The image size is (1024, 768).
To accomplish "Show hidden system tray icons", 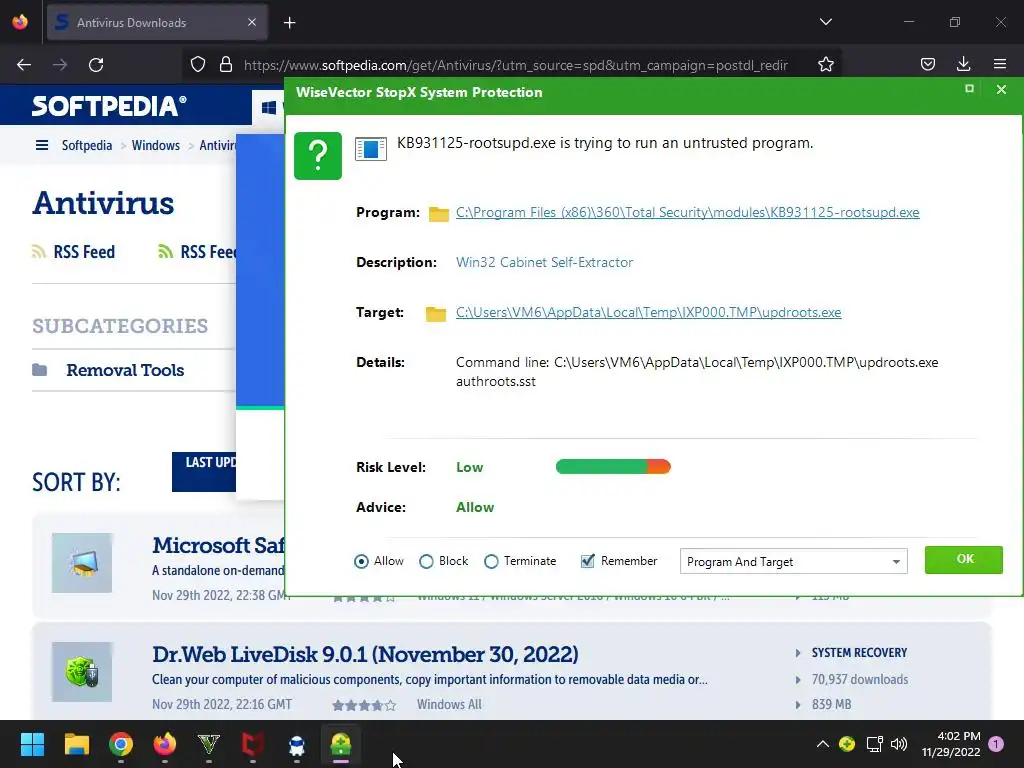I will click(x=823, y=744).
